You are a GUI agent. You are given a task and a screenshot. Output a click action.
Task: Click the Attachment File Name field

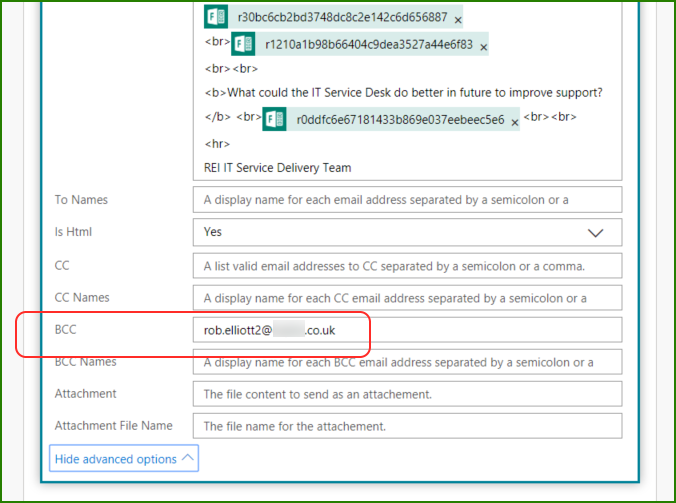pos(407,426)
